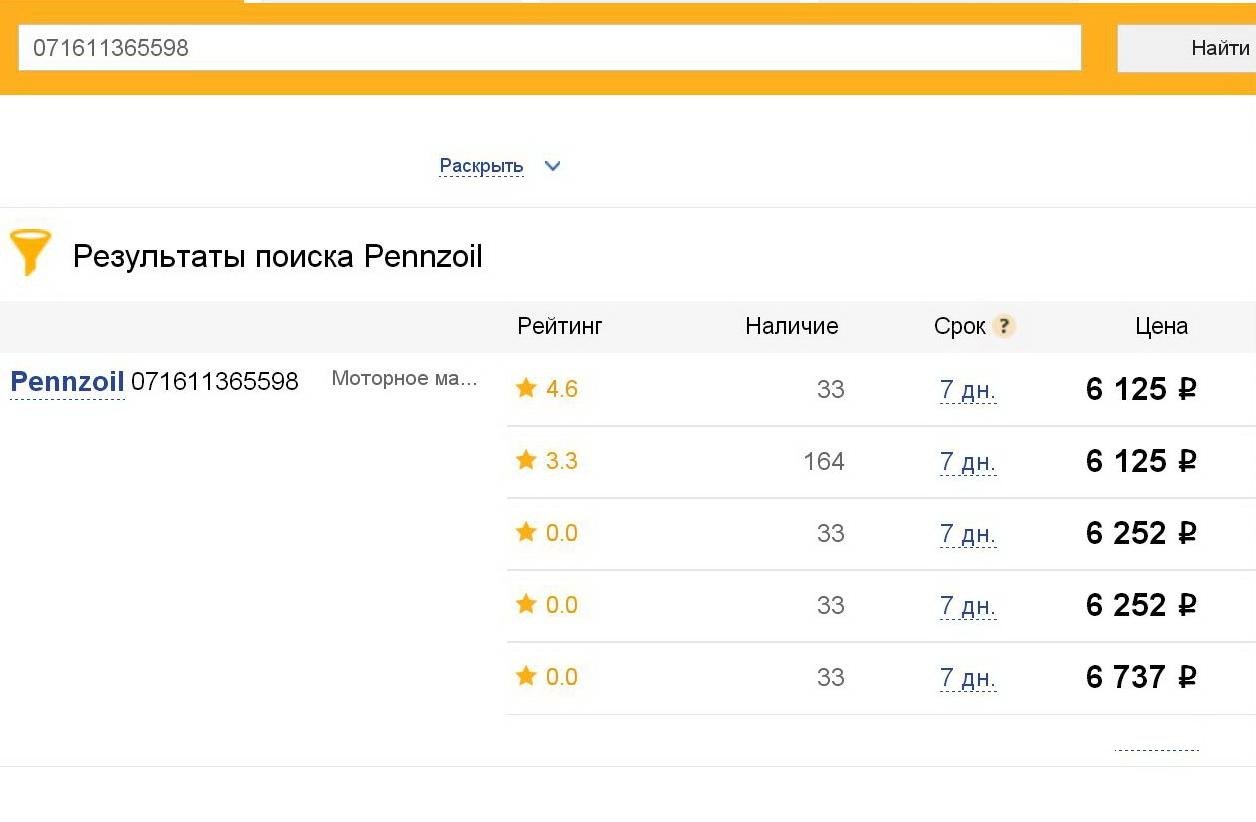Screen dimensions: 1256x822
Task: Click the Срок column header
Action: [x=960, y=326]
